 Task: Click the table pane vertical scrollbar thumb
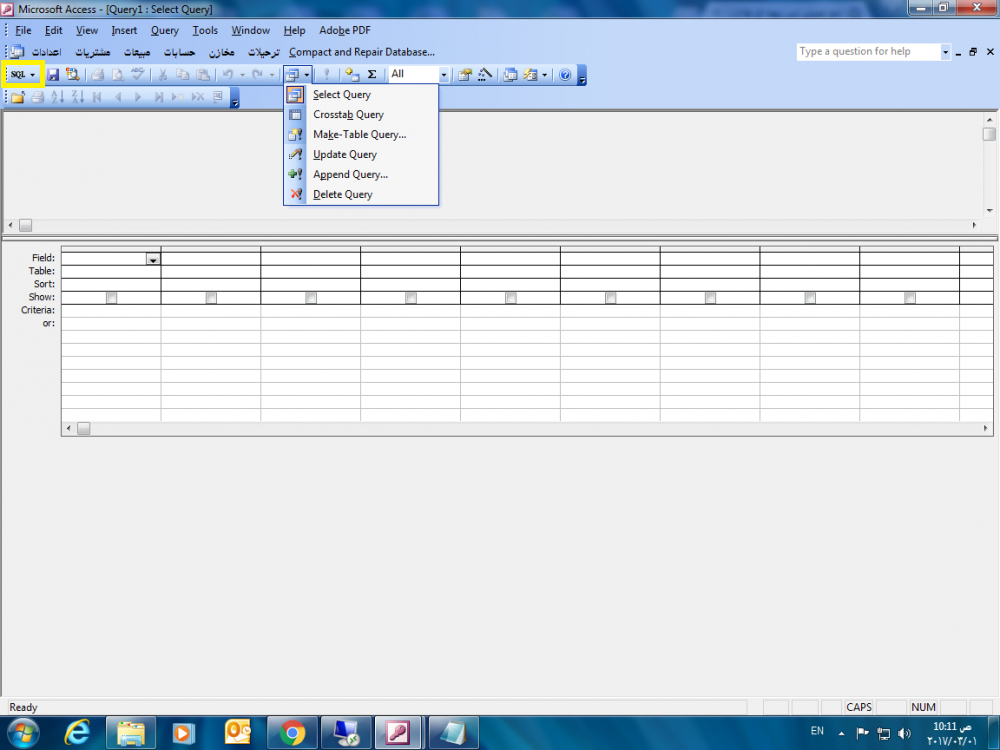click(989, 134)
